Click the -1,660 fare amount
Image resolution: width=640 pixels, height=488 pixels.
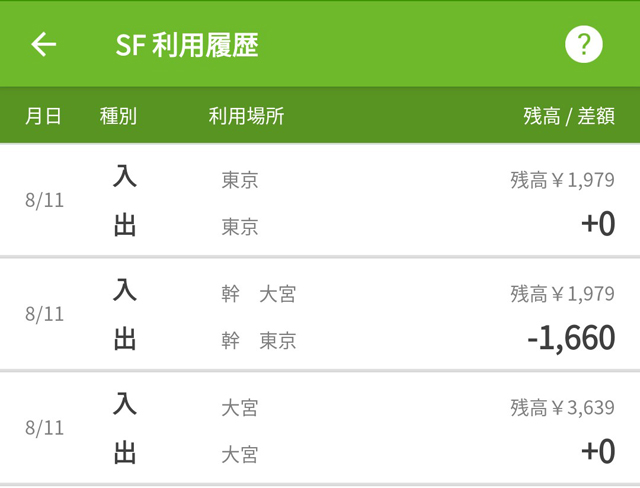[571, 338]
